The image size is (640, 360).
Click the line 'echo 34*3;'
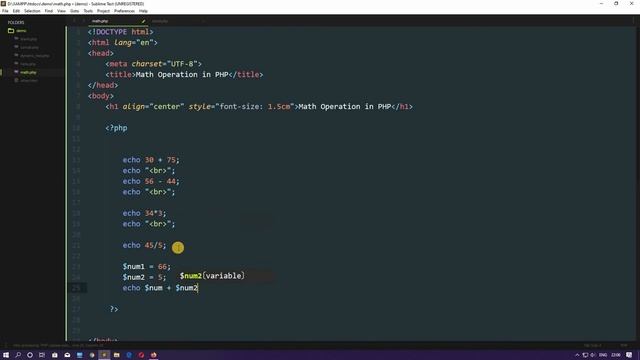coord(144,213)
